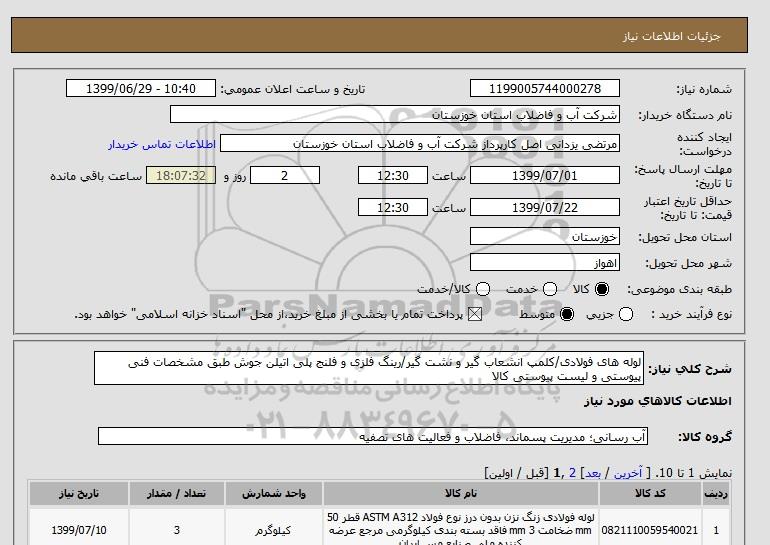
Task: Click the واحد شمارش column header
Action: pos(274,493)
